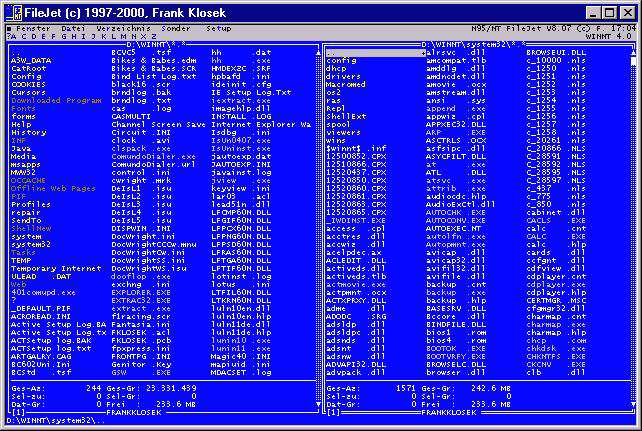Select Macromed folder in right panel
The width and height of the screenshot is (642, 431).
pos(346,84)
